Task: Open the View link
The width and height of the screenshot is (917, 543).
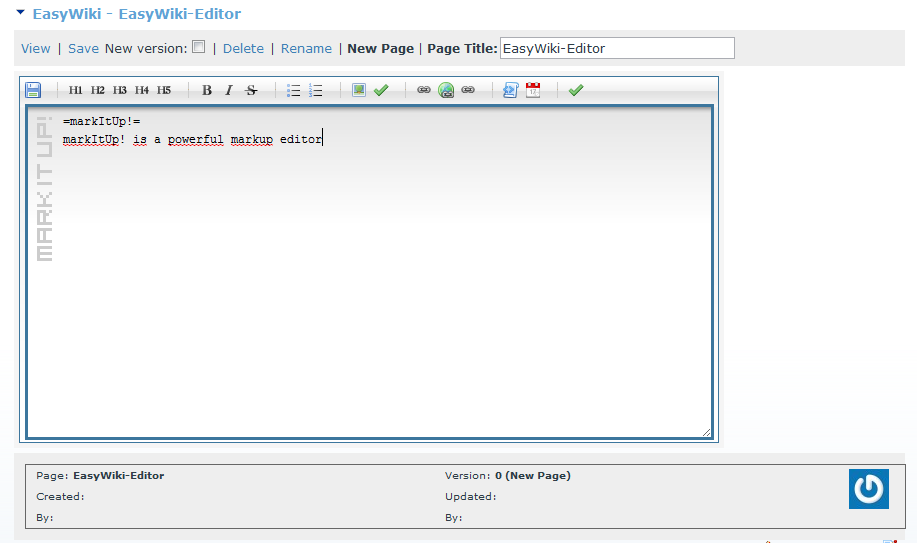Action: (x=35, y=48)
